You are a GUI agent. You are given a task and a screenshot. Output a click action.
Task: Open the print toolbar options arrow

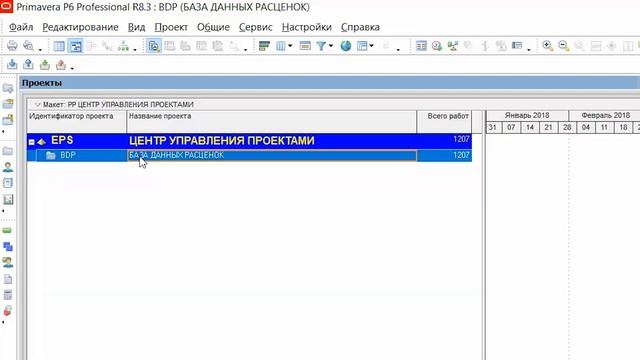click(x=40, y=49)
